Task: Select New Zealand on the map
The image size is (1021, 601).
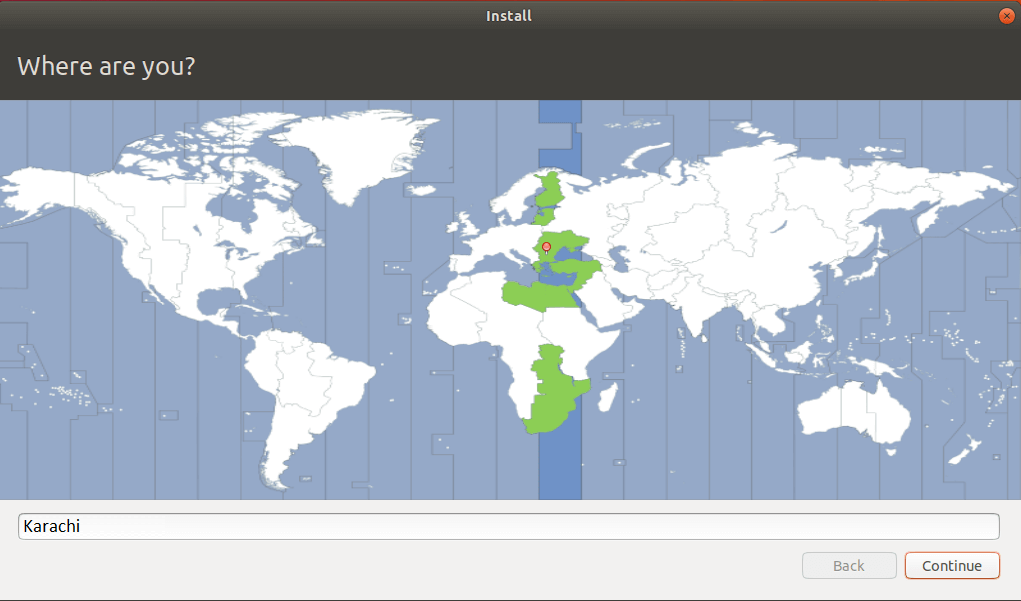Action: [x=964, y=451]
